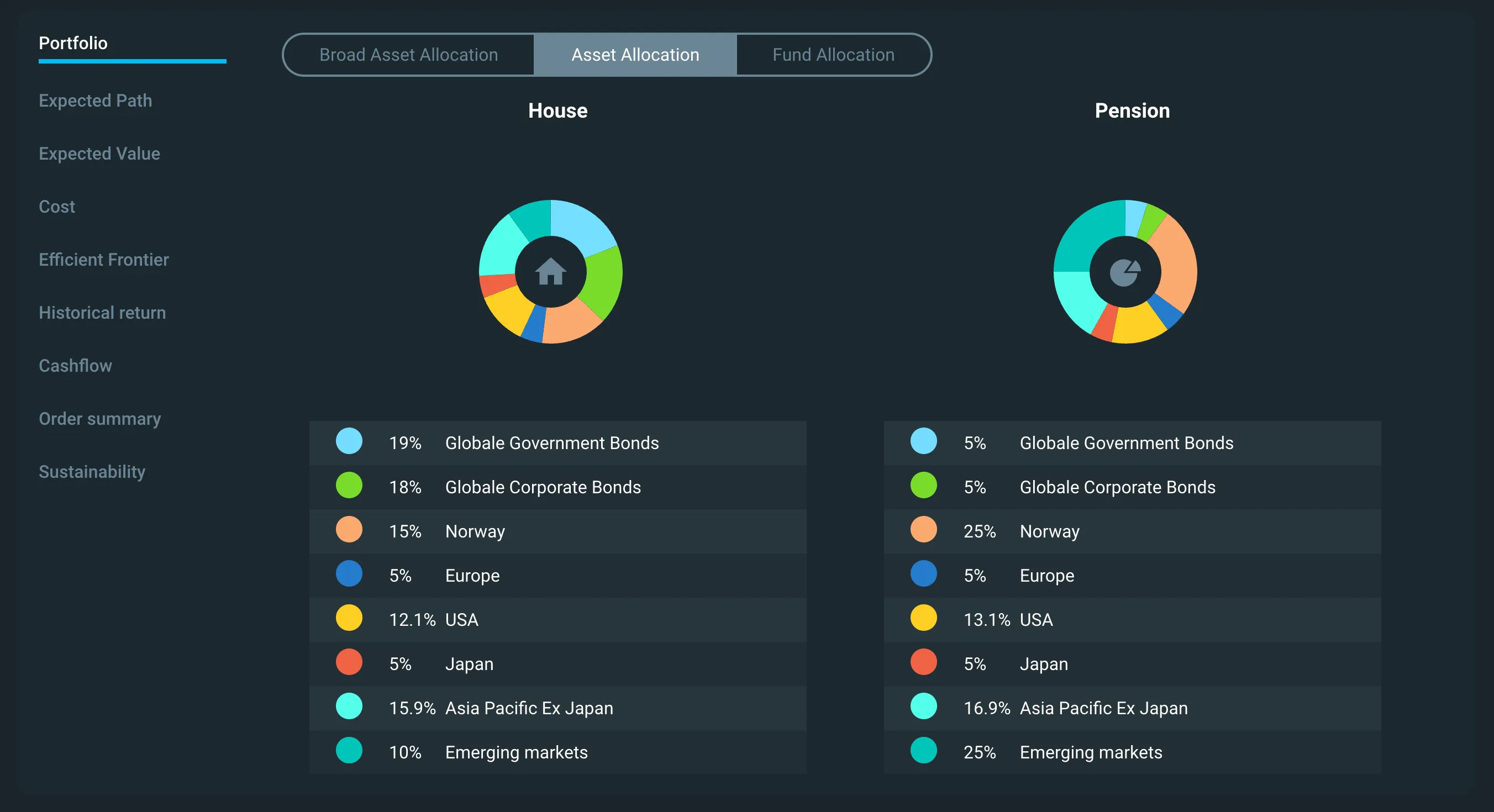Open Historical return page
This screenshot has width=1494, height=812.
pyautogui.click(x=102, y=313)
